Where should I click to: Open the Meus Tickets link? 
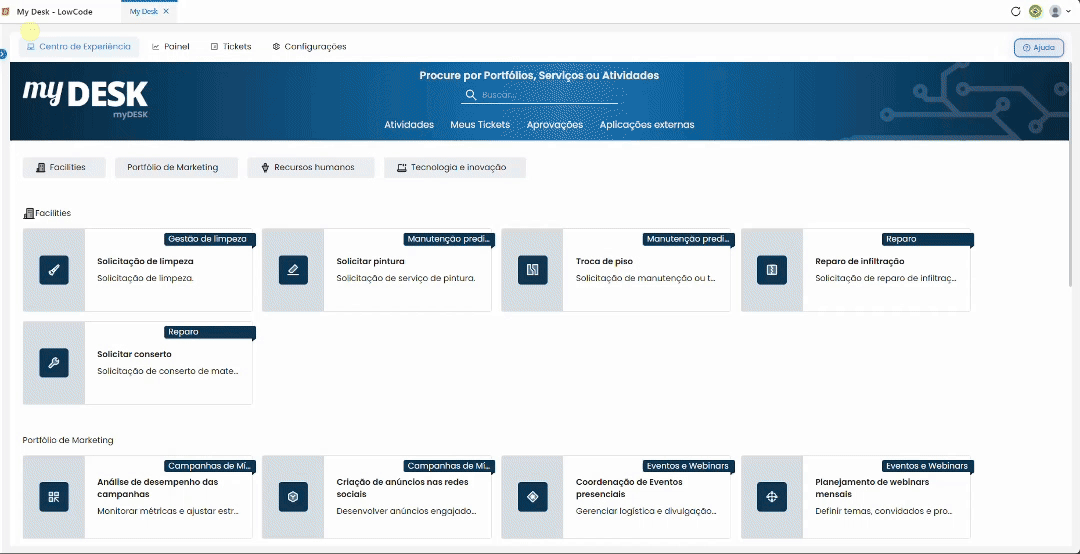point(480,125)
